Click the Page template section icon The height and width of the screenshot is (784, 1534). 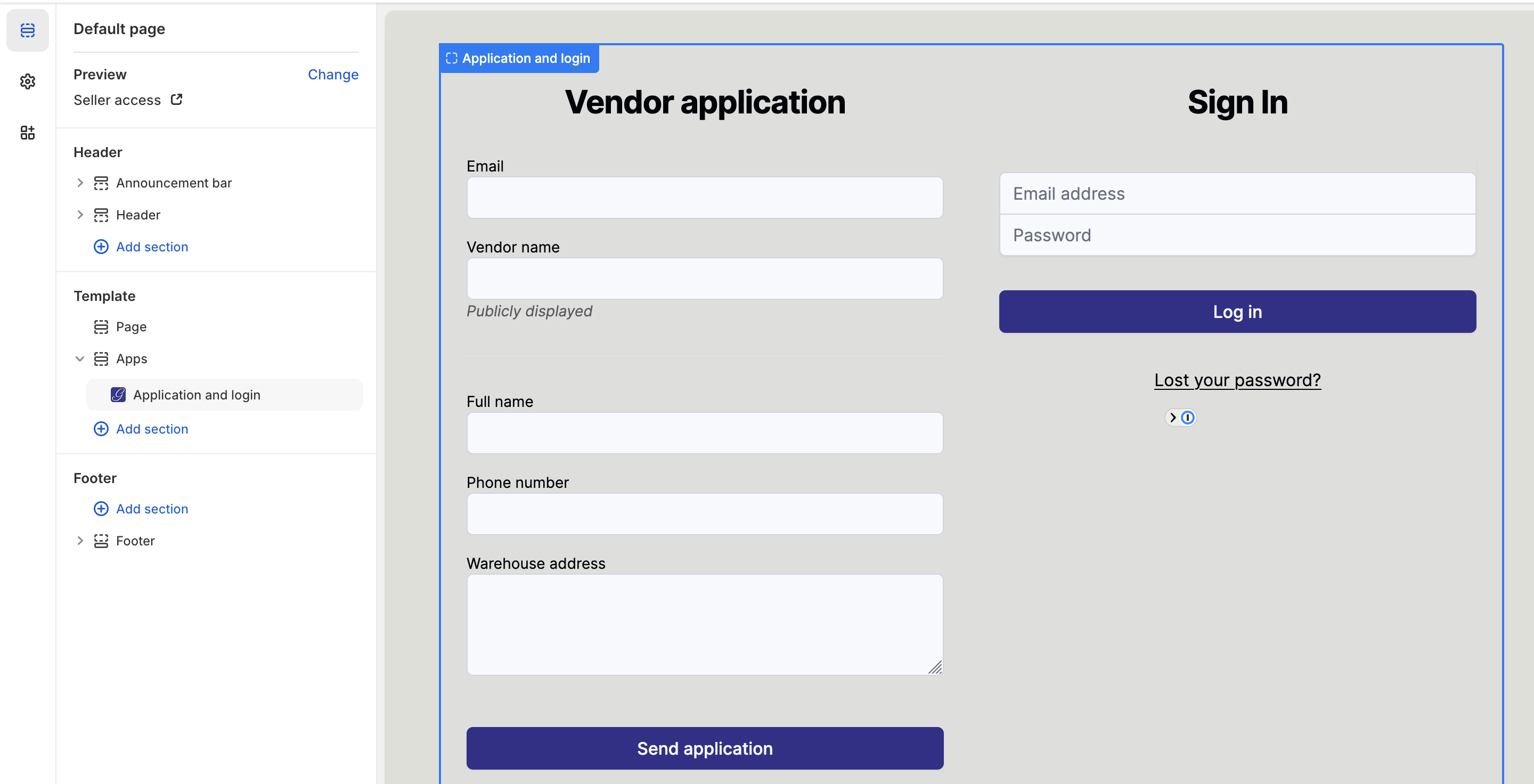(x=101, y=327)
